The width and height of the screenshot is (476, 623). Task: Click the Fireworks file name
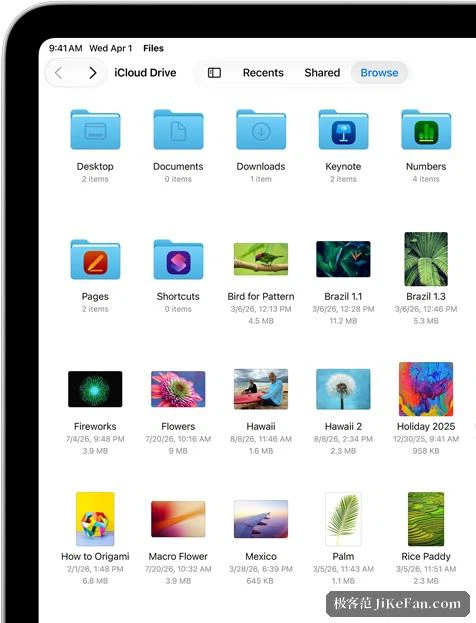[95, 426]
